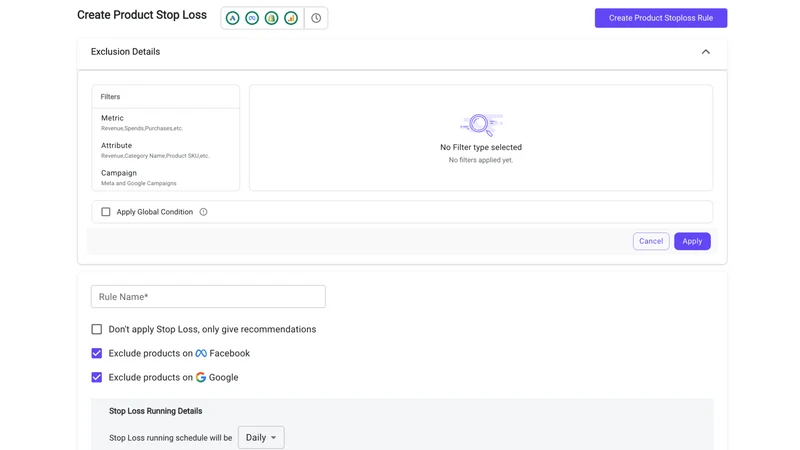
Task: Open the Daily schedule dropdown
Action: [x=261, y=437]
